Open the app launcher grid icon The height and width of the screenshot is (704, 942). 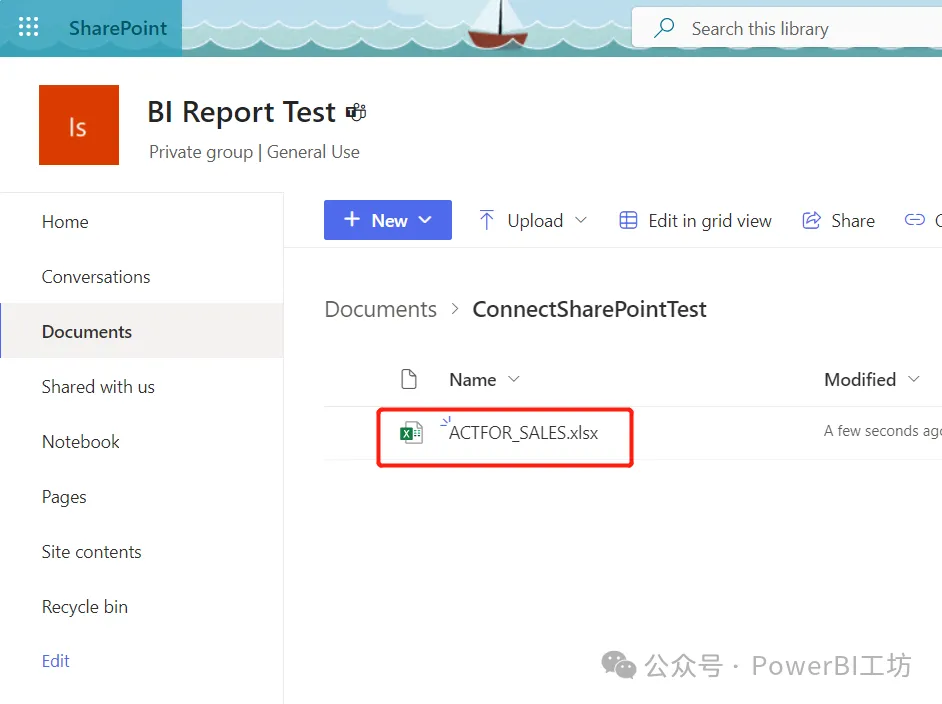(28, 27)
